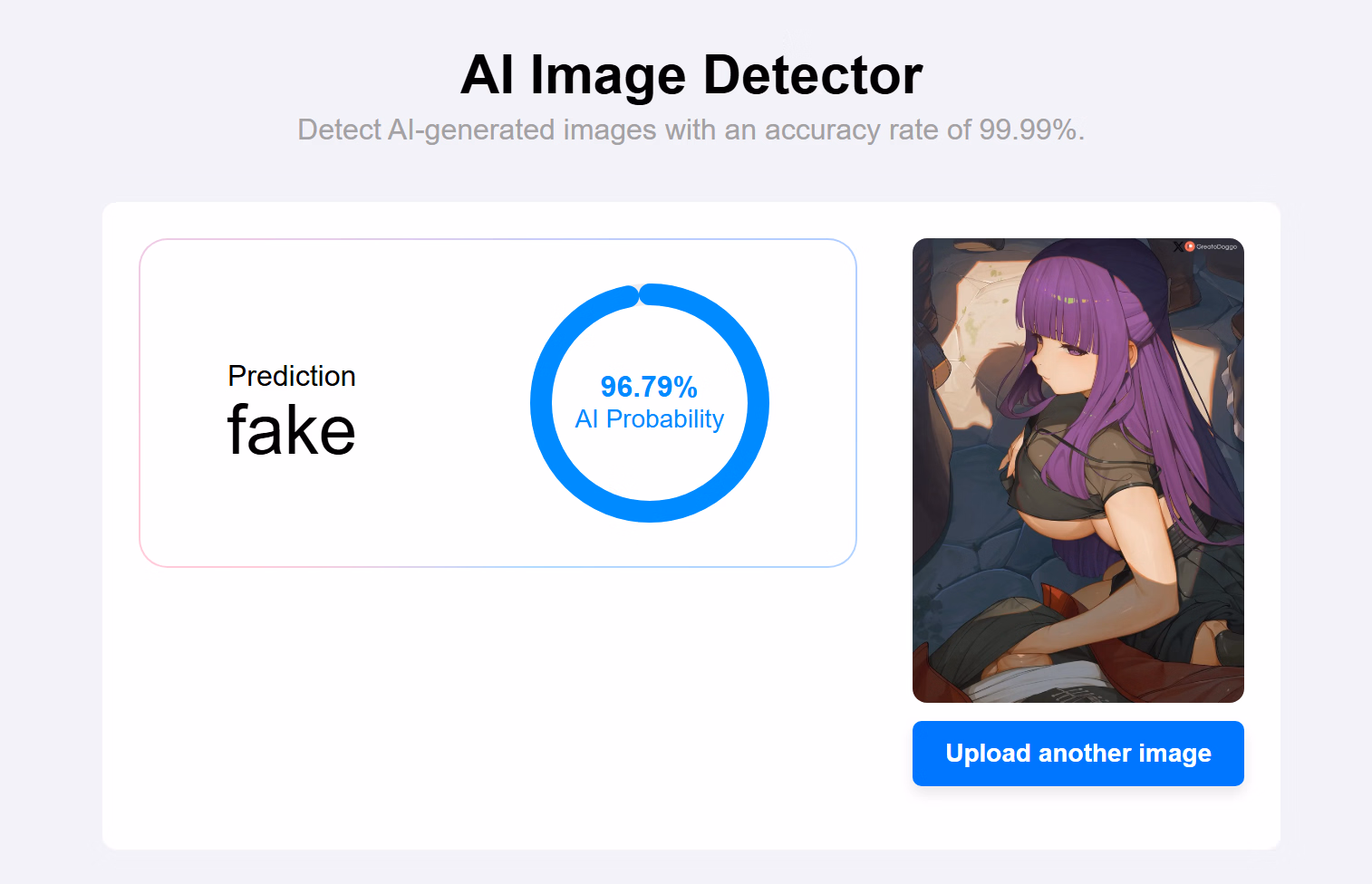Click the "Prediction" label
The image size is (1372, 884).
pyautogui.click(x=291, y=376)
